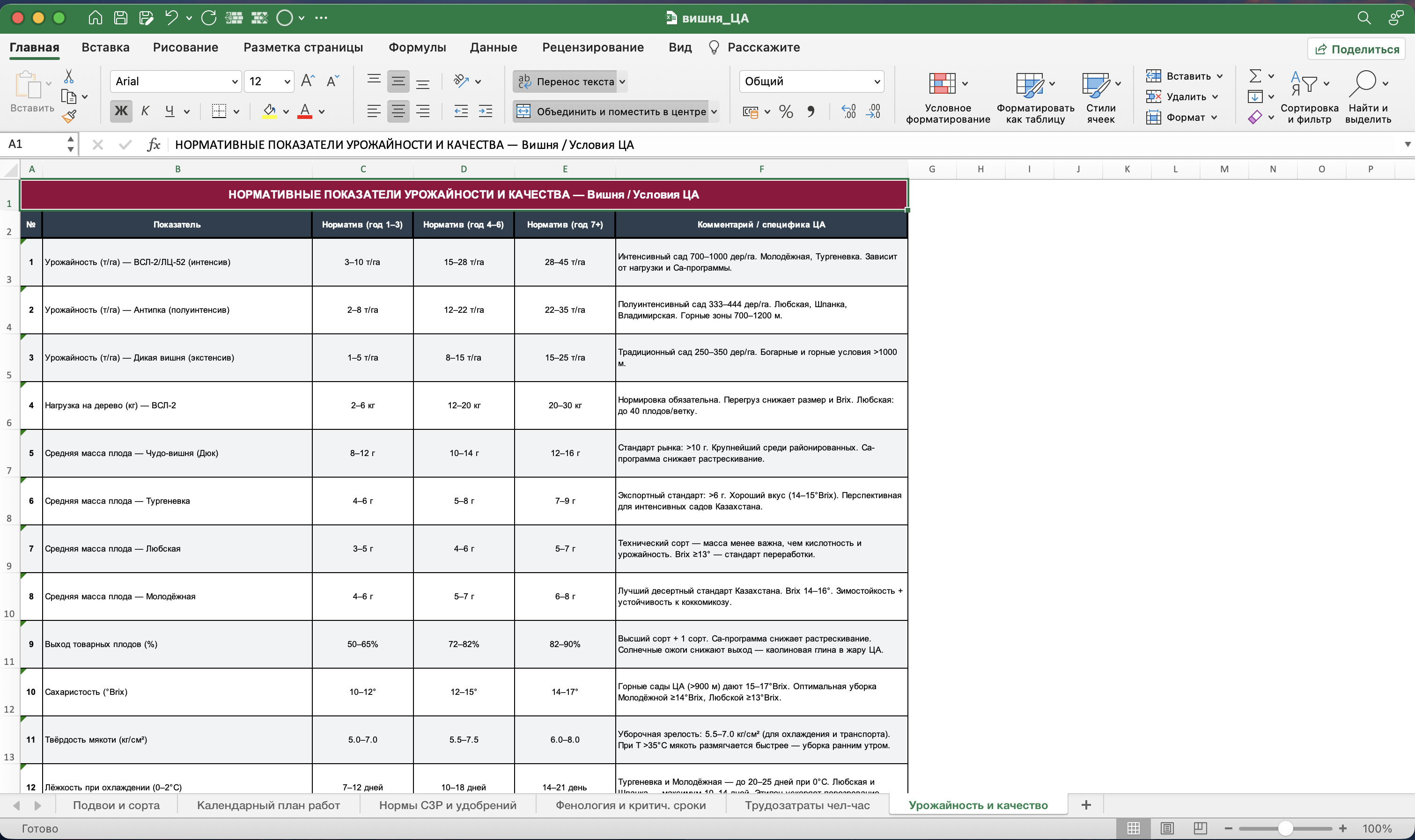Click the Cut scissors icon
The height and width of the screenshot is (840, 1415).
pyautogui.click(x=68, y=76)
